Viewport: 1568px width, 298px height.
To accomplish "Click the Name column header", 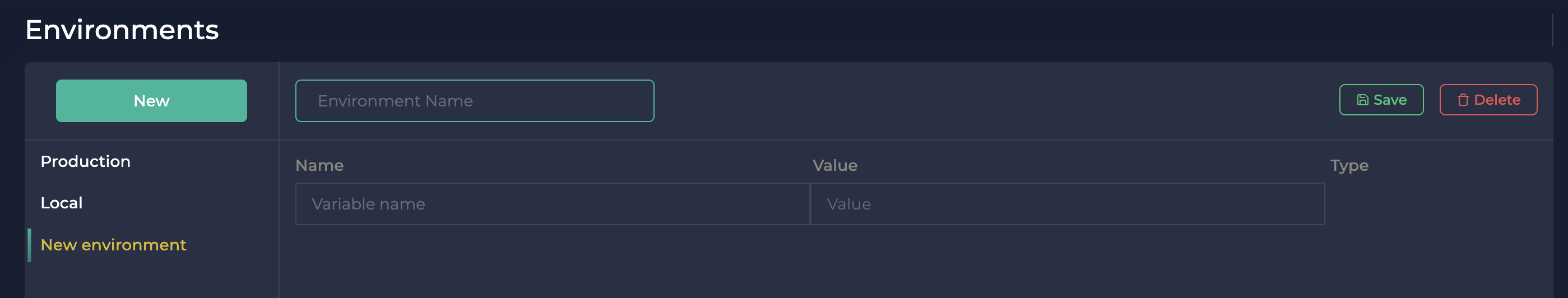I will (319, 165).
